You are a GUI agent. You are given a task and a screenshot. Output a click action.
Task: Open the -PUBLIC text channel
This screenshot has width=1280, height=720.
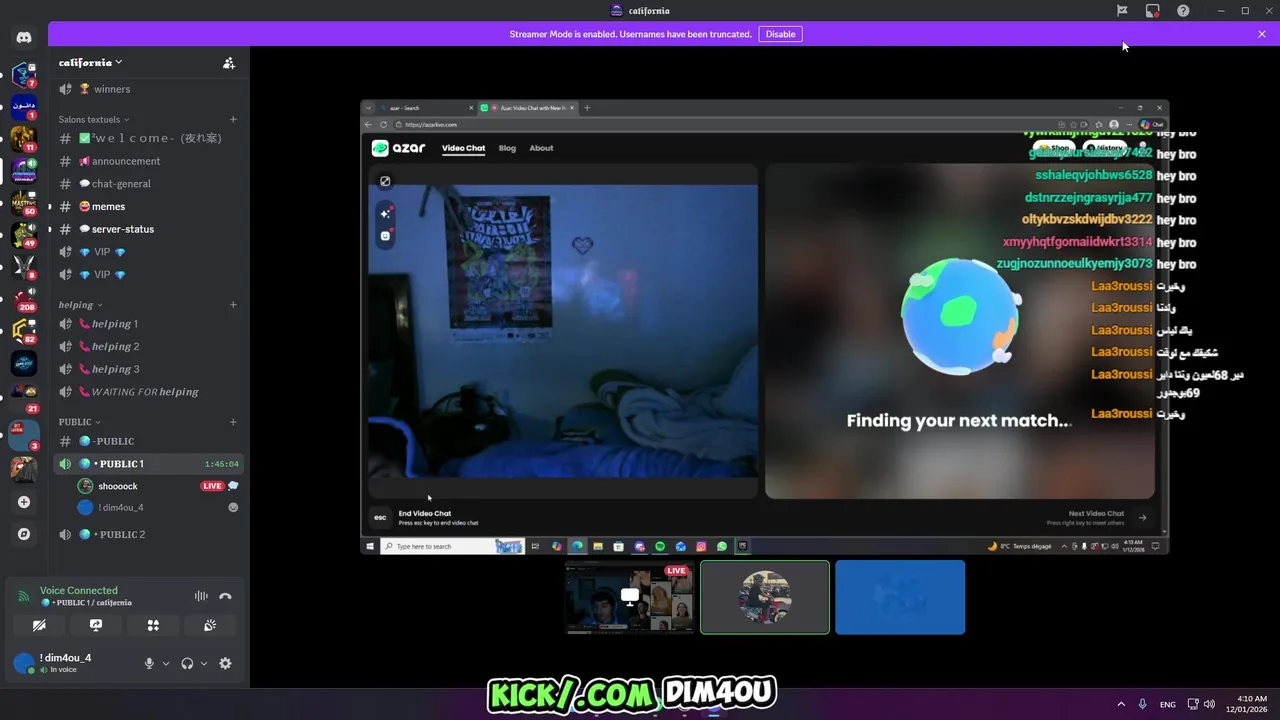click(x=148, y=441)
